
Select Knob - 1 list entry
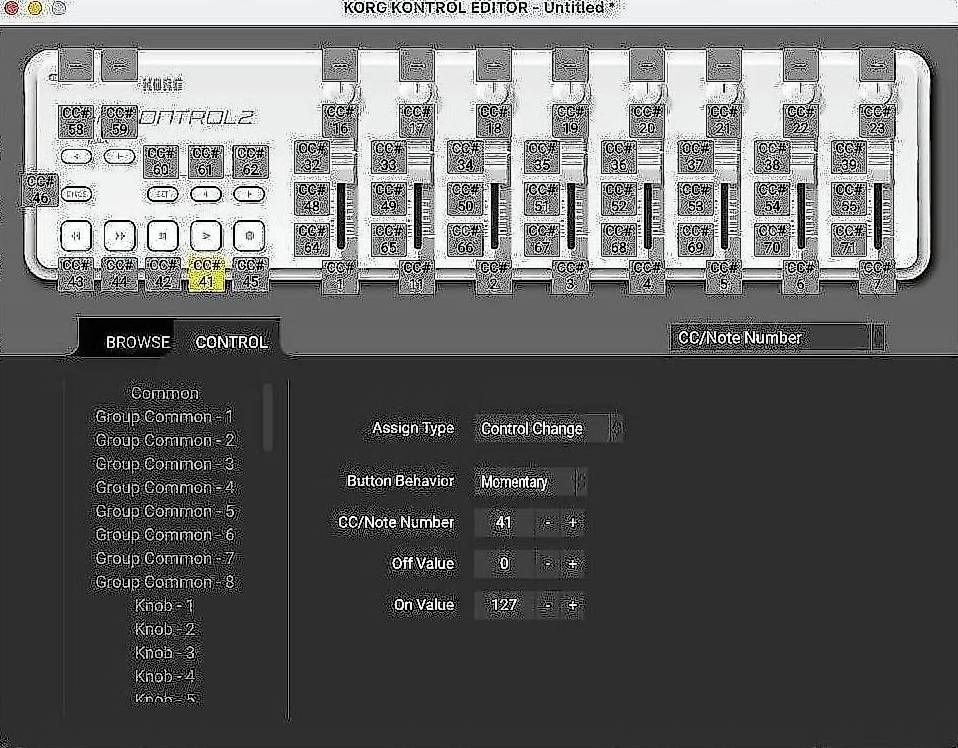[x=164, y=606]
